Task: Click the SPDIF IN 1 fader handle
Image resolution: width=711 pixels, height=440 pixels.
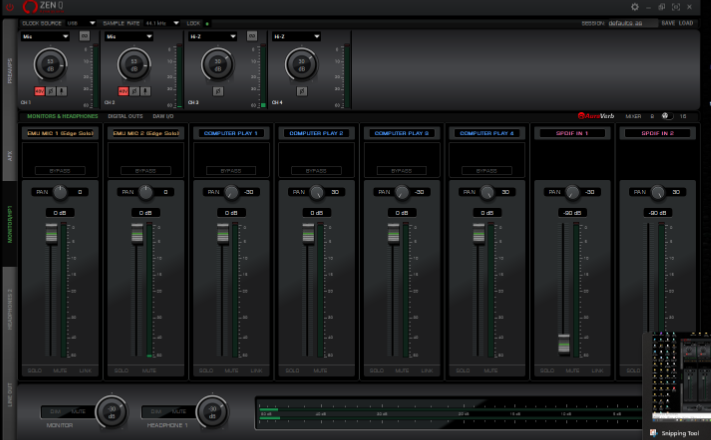Action: (x=564, y=343)
